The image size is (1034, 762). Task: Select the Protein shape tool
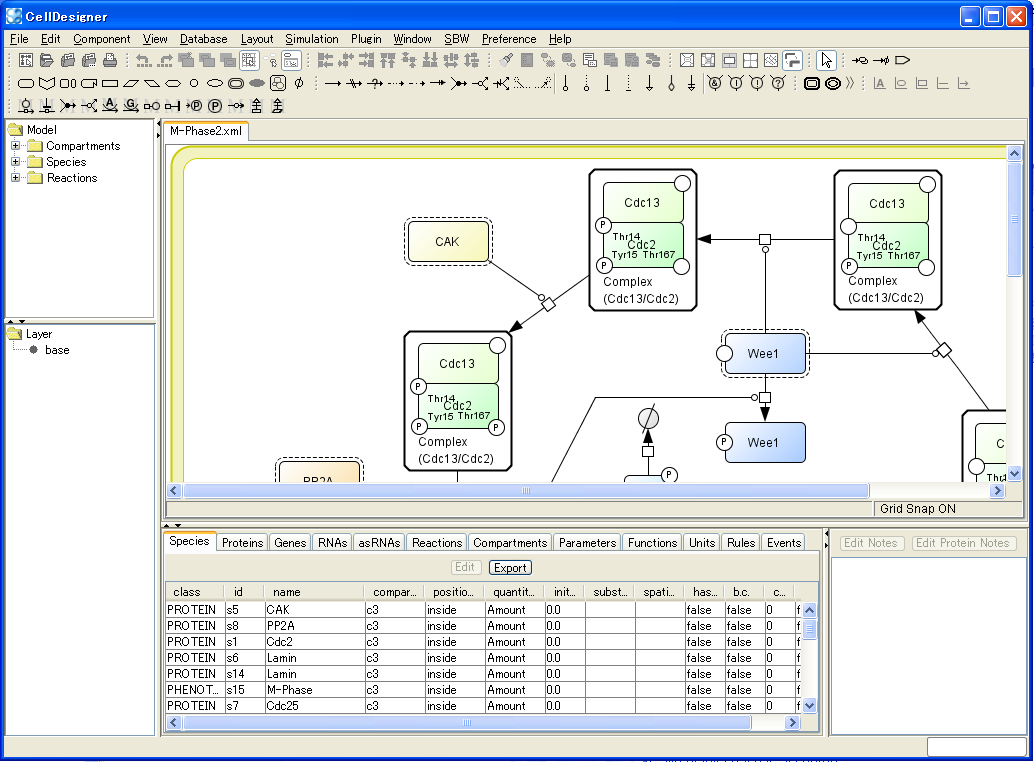pyautogui.click(x=25, y=82)
